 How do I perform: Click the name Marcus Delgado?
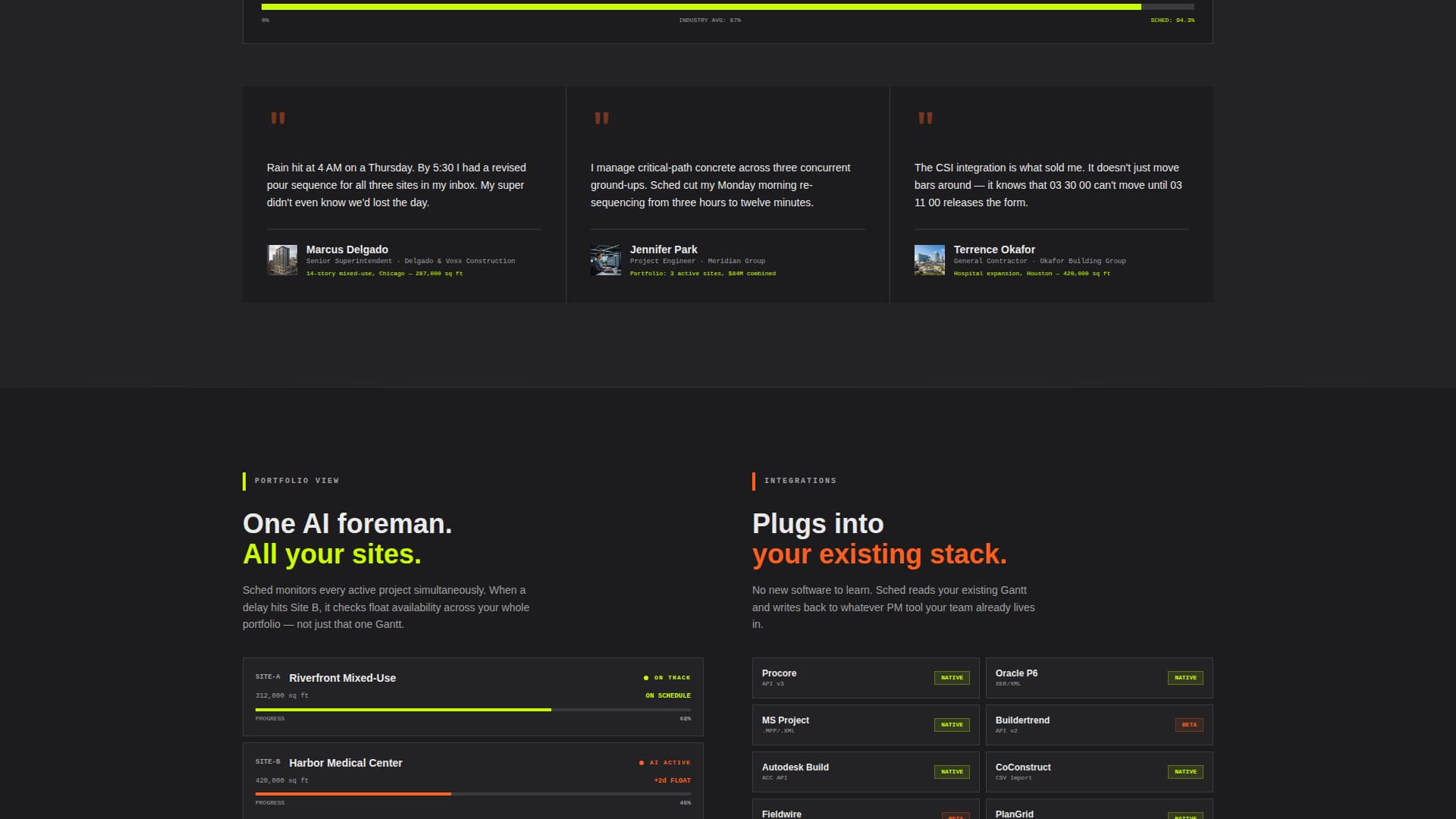[347, 249]
